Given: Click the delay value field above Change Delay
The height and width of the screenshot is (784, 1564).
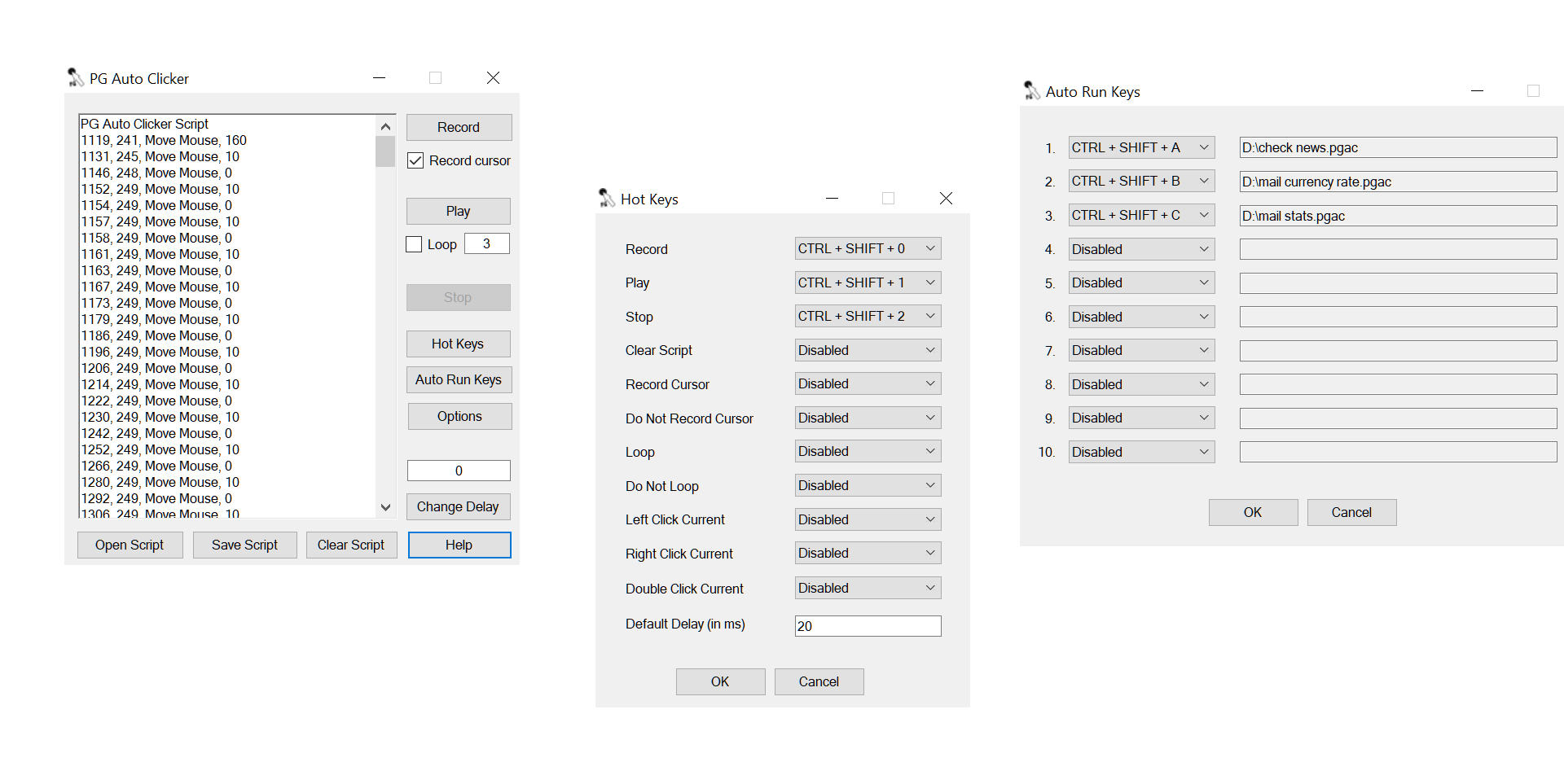Looking at the screenshot, I should (459, 471).
